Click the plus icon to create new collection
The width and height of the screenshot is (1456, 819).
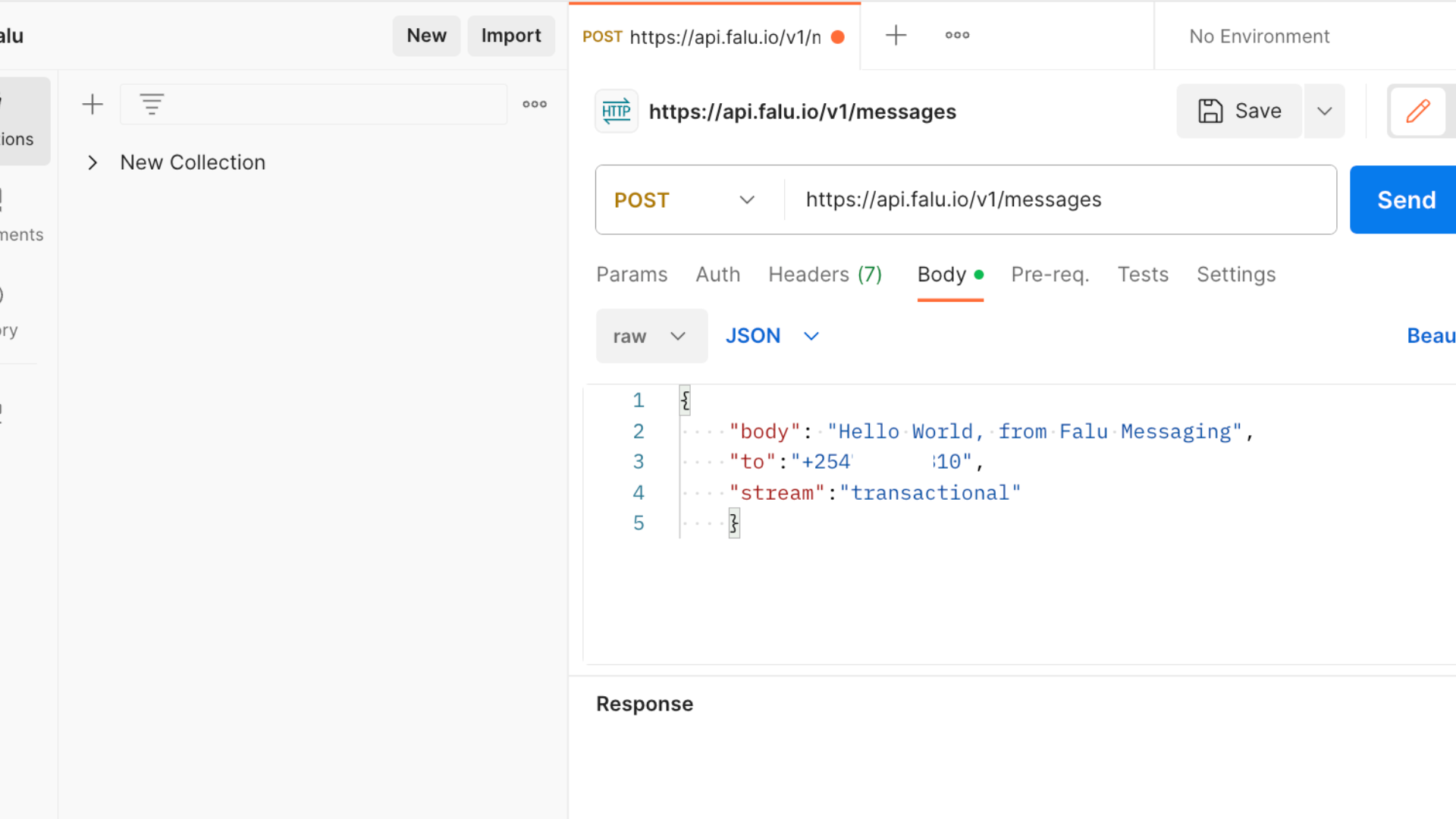(93, 104)
